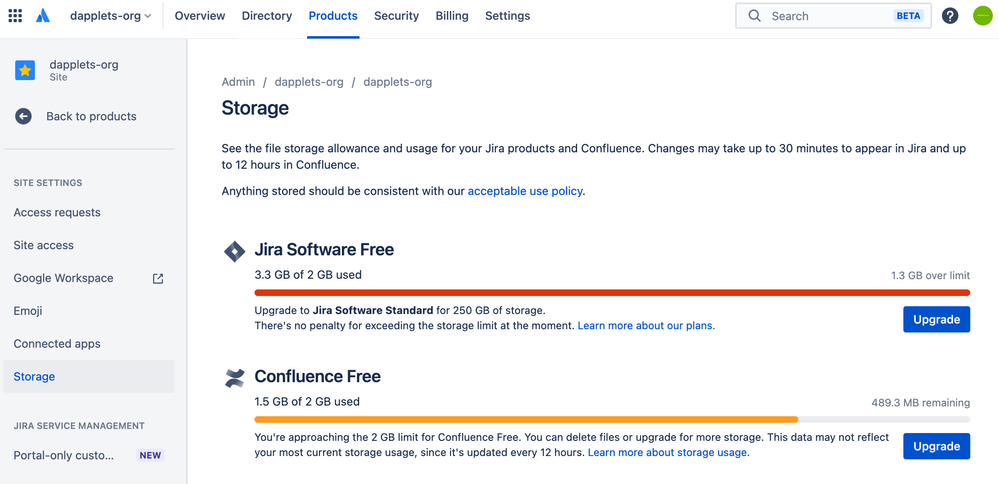Image resolution: width=999 pixels, height=484 pixels.
Task: Click the Storage page heading
Action: pos(255,108)
